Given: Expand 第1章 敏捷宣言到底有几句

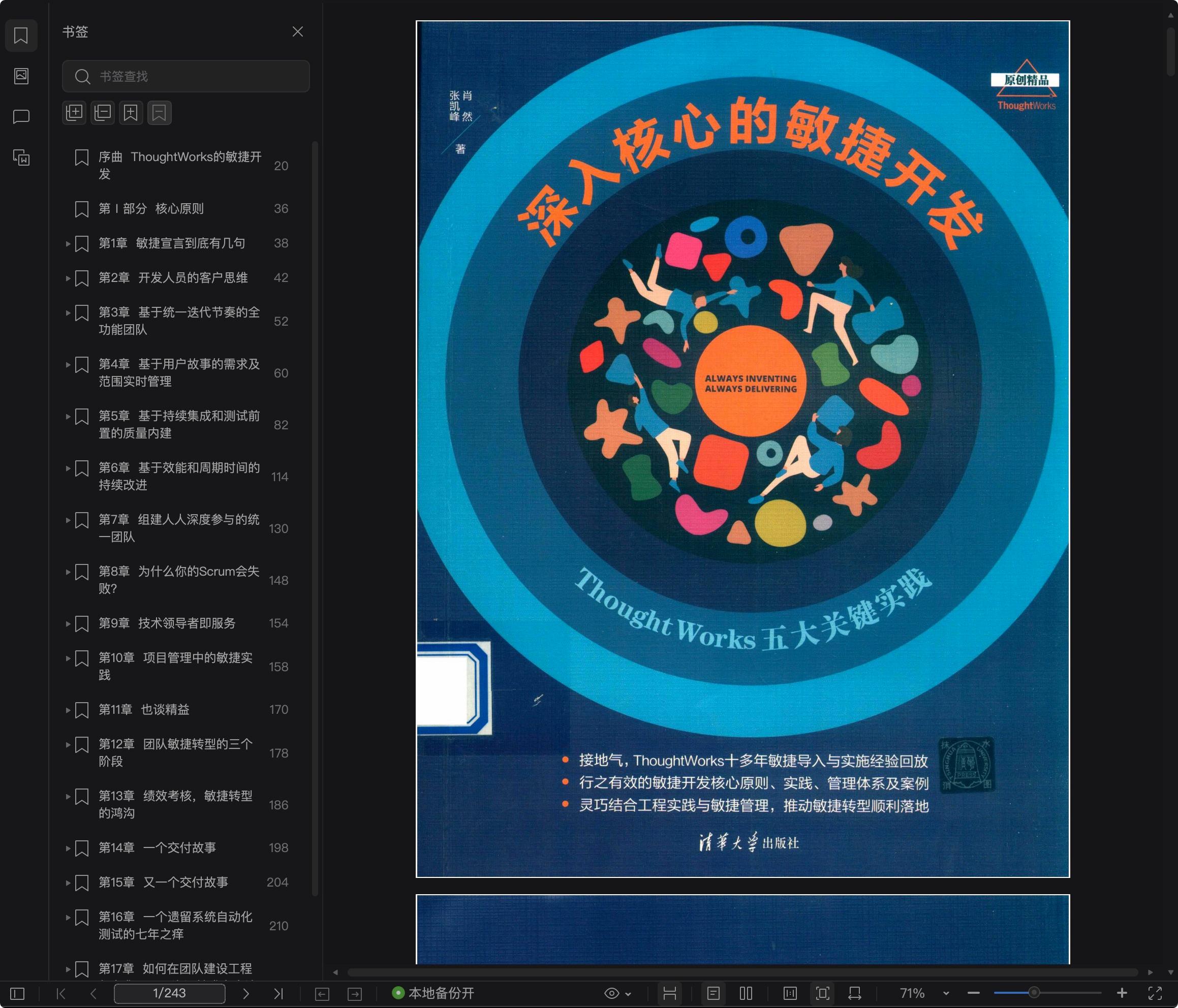Looking at the screenshot, I should point(68,244).
